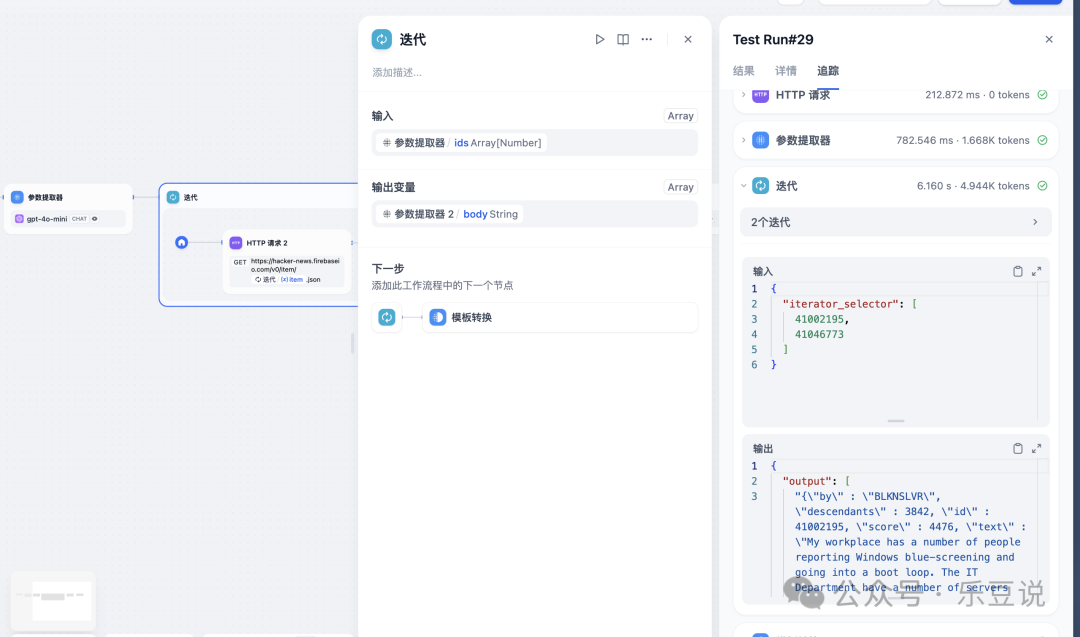Click the HTTP 请求 trace row icon
The image size is (1080, 637).
[760, 95]
